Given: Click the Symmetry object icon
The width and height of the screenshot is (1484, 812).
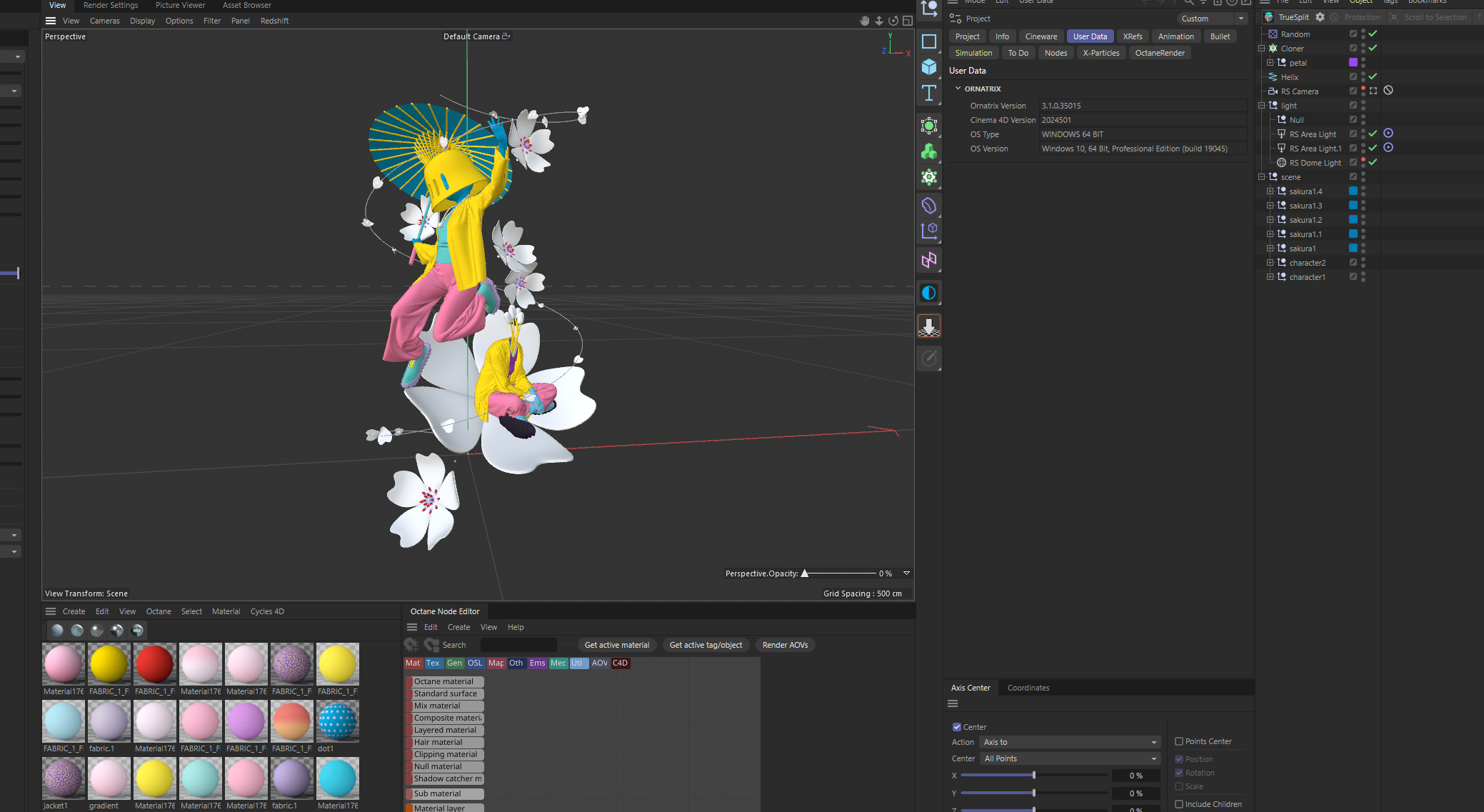Looking at the screenshot, I should pyautogui.click(x=928, y=261).
